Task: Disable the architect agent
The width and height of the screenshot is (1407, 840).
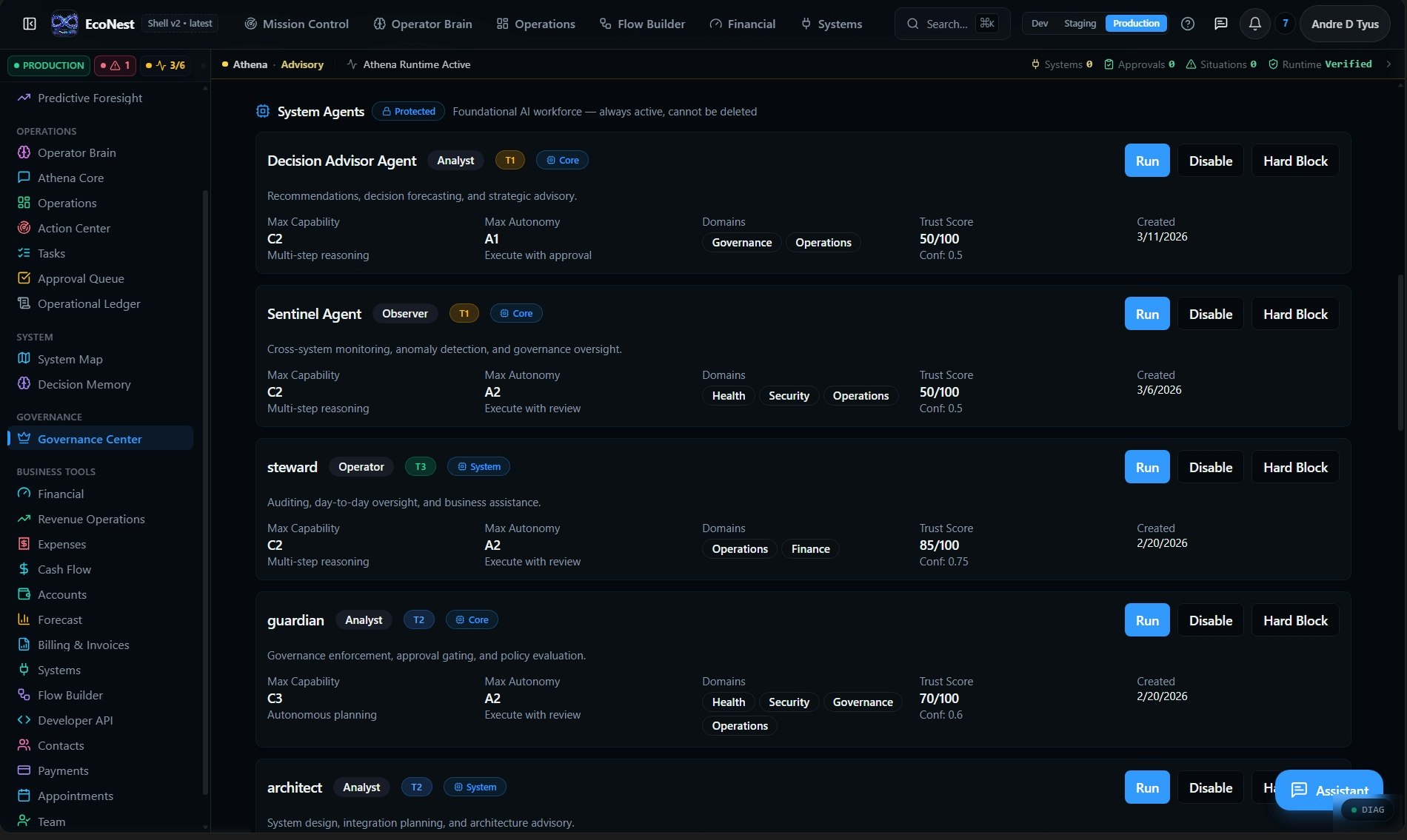Action: (x=1211, y=787)
